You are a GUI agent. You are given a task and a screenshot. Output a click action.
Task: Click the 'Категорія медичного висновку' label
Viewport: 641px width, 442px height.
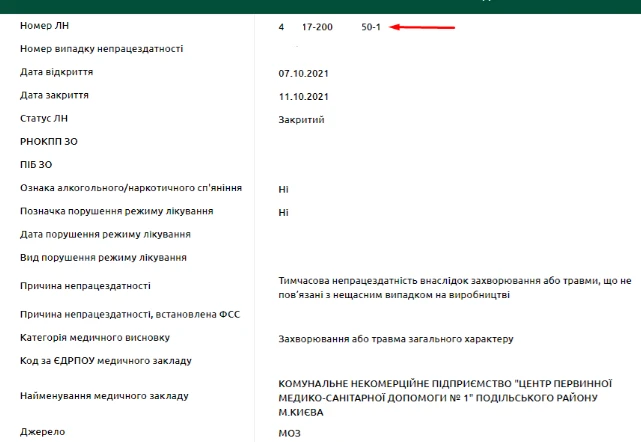pos(88,337)
